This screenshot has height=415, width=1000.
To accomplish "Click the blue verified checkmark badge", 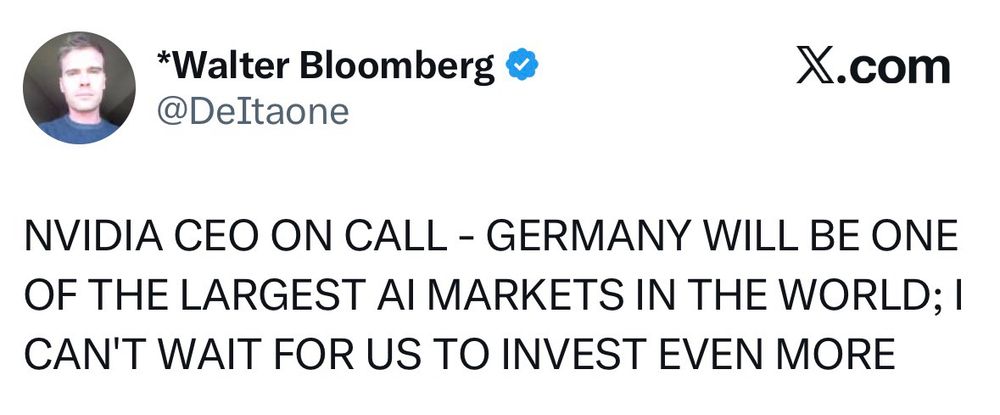I will 522,64.
